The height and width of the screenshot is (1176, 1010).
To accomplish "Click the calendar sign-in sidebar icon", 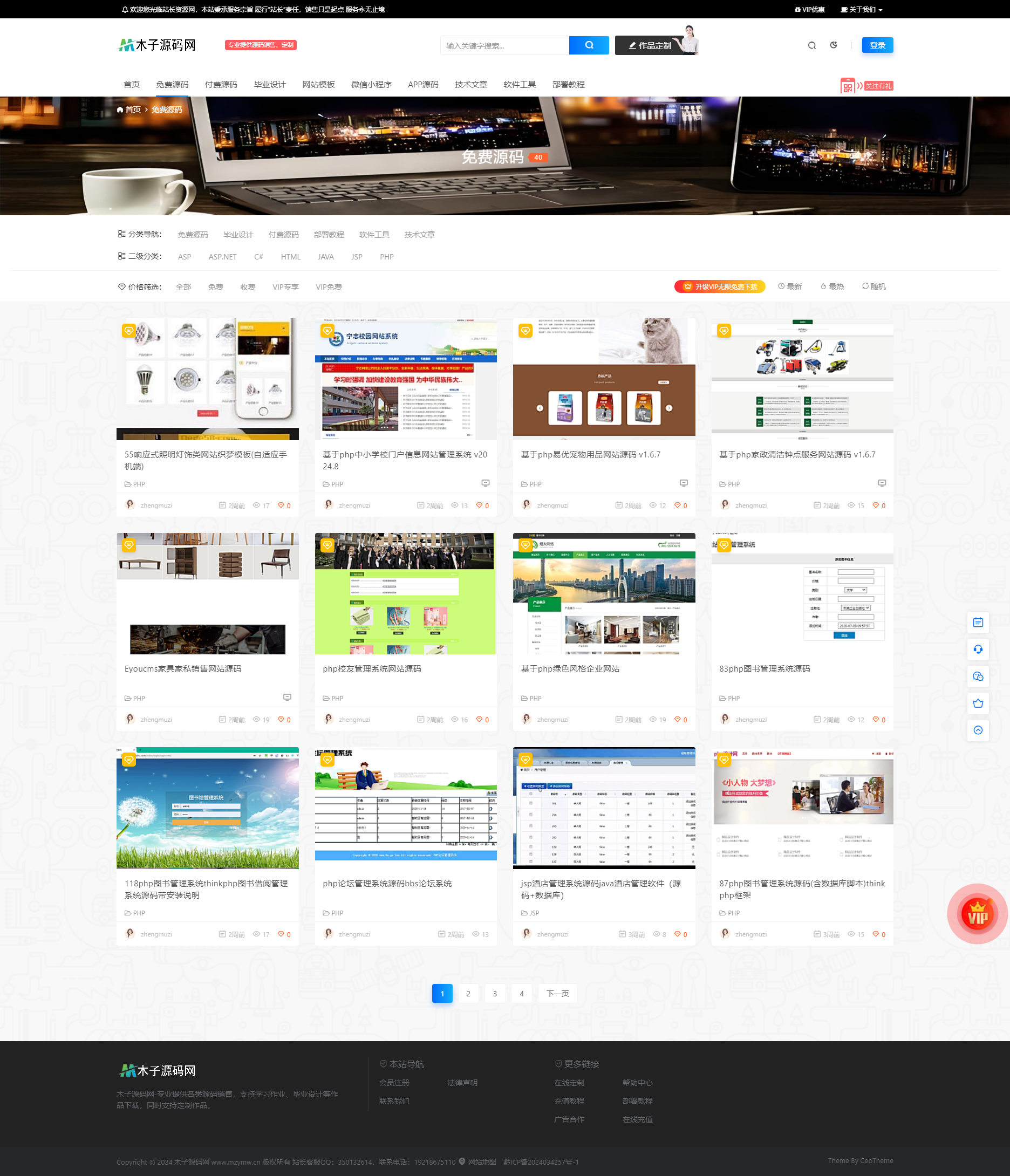I will coord(978,623).
